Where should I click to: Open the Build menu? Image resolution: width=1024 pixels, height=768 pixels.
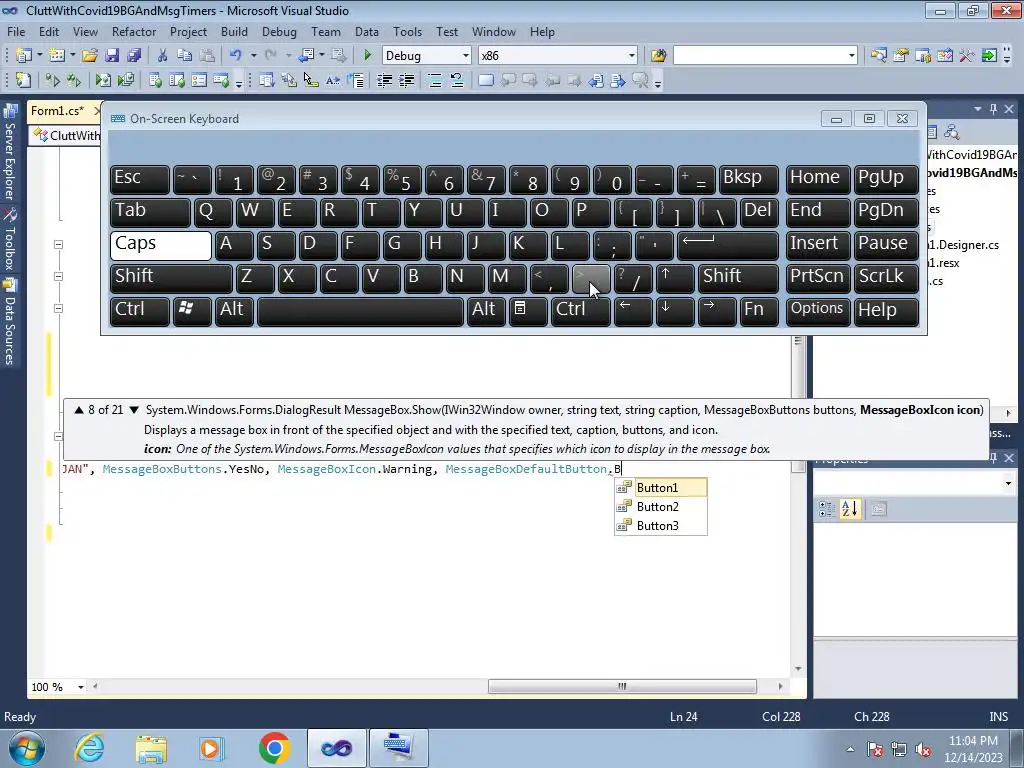pos(234,31)
